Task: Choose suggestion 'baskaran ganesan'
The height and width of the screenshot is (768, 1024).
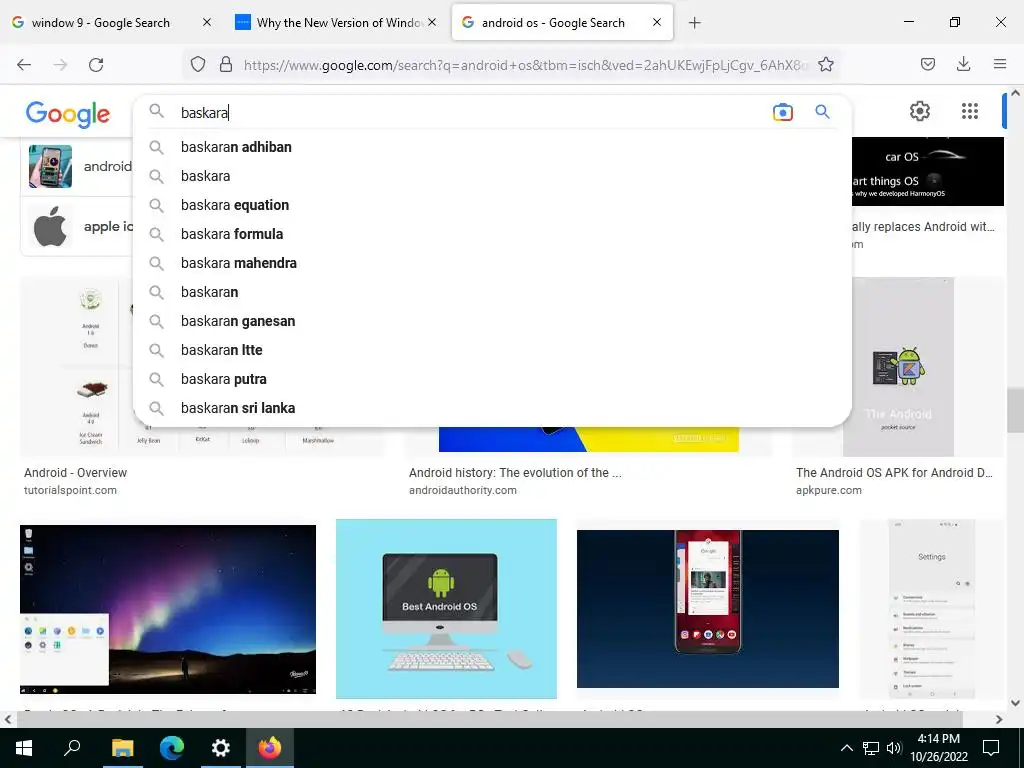Action: [492, 321]
